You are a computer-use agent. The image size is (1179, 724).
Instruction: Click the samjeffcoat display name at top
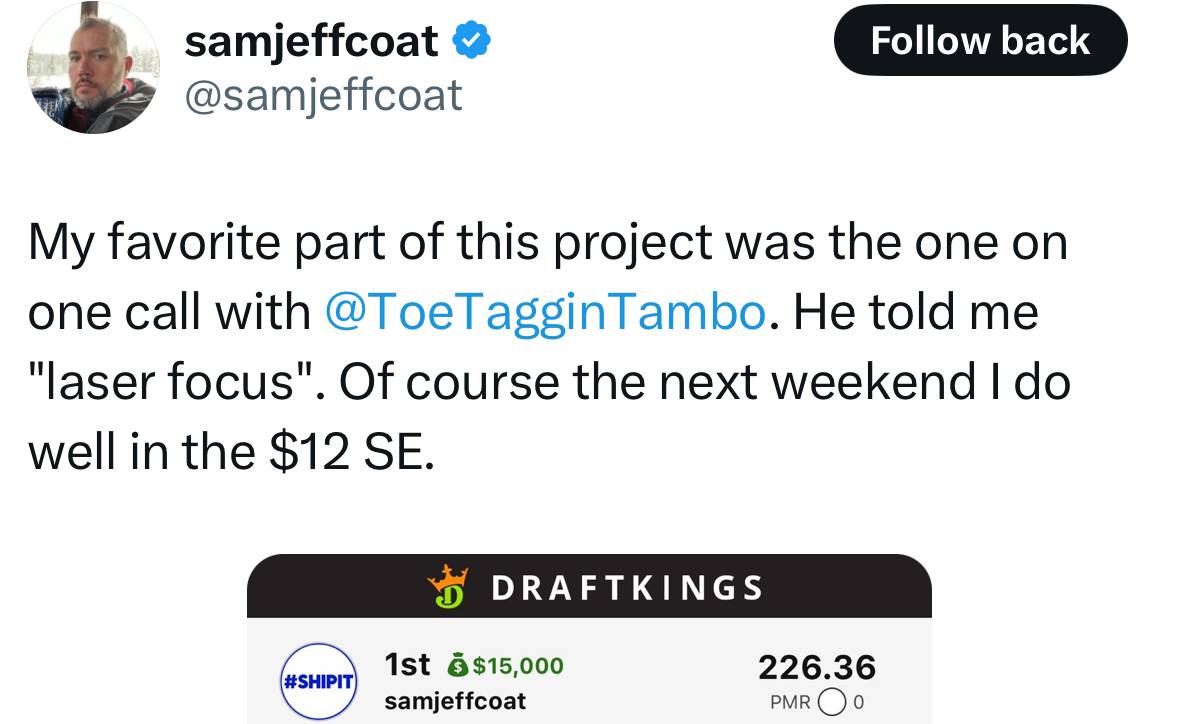click(x=311, y=41)
